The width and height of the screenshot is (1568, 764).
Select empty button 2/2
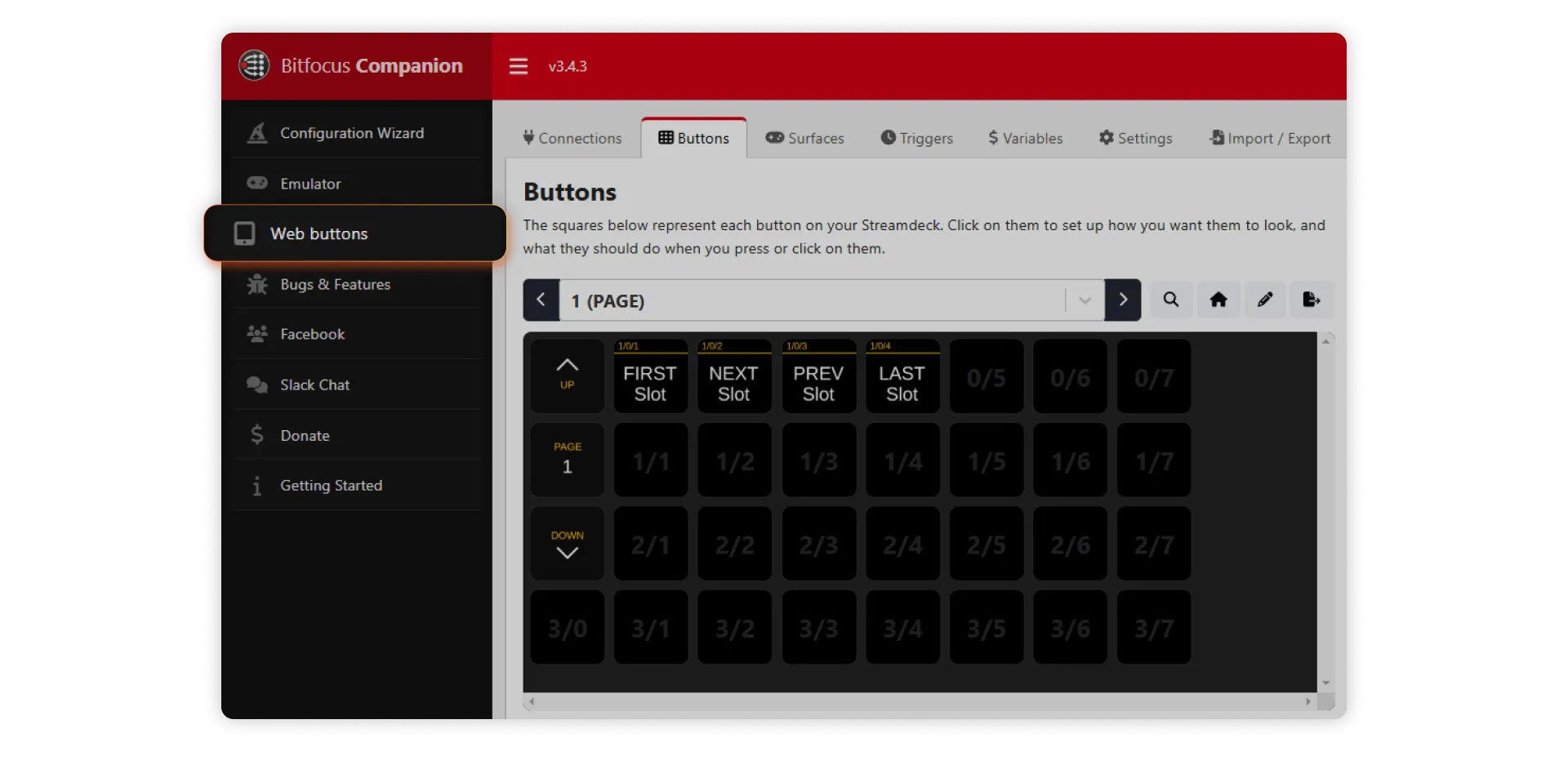[x=735, y=544]
